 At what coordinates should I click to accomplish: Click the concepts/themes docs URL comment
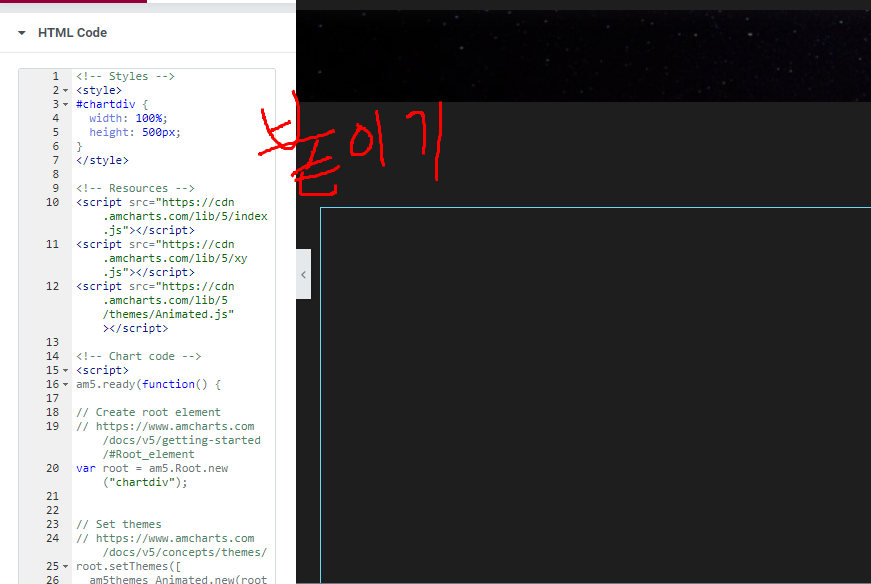tap(172, 545)
